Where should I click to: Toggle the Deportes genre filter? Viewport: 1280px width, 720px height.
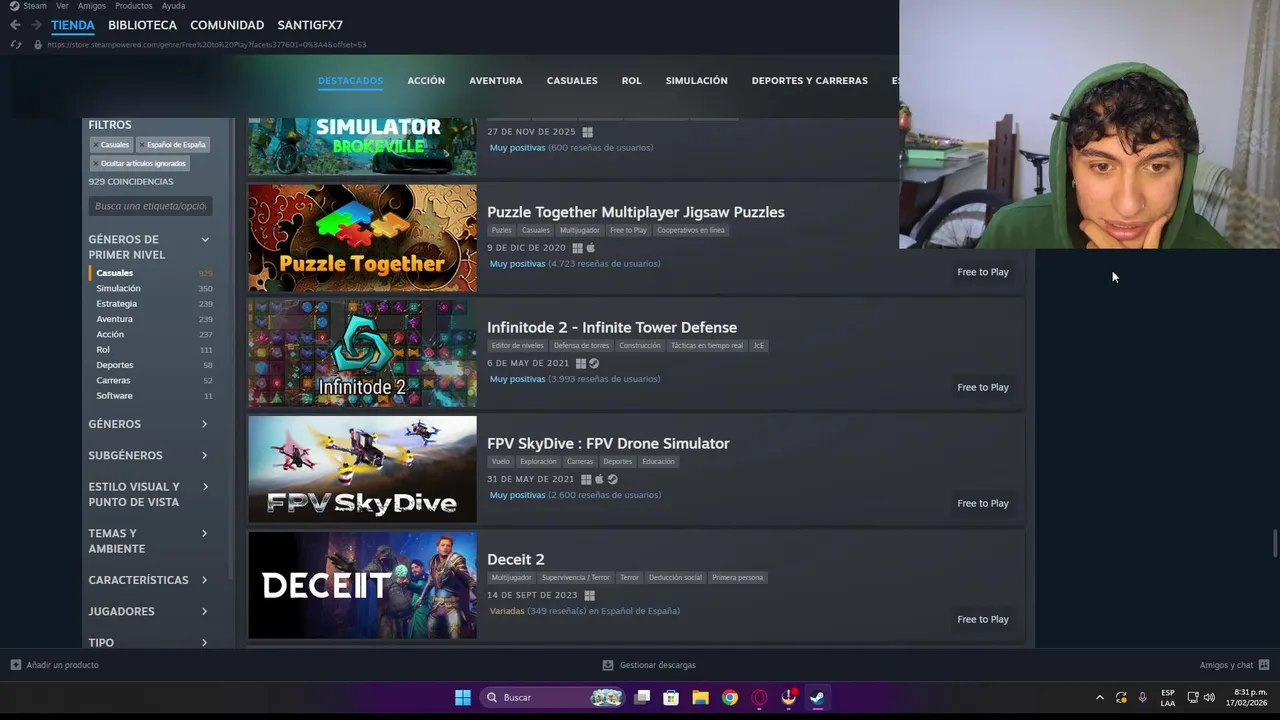pos(152,365)
